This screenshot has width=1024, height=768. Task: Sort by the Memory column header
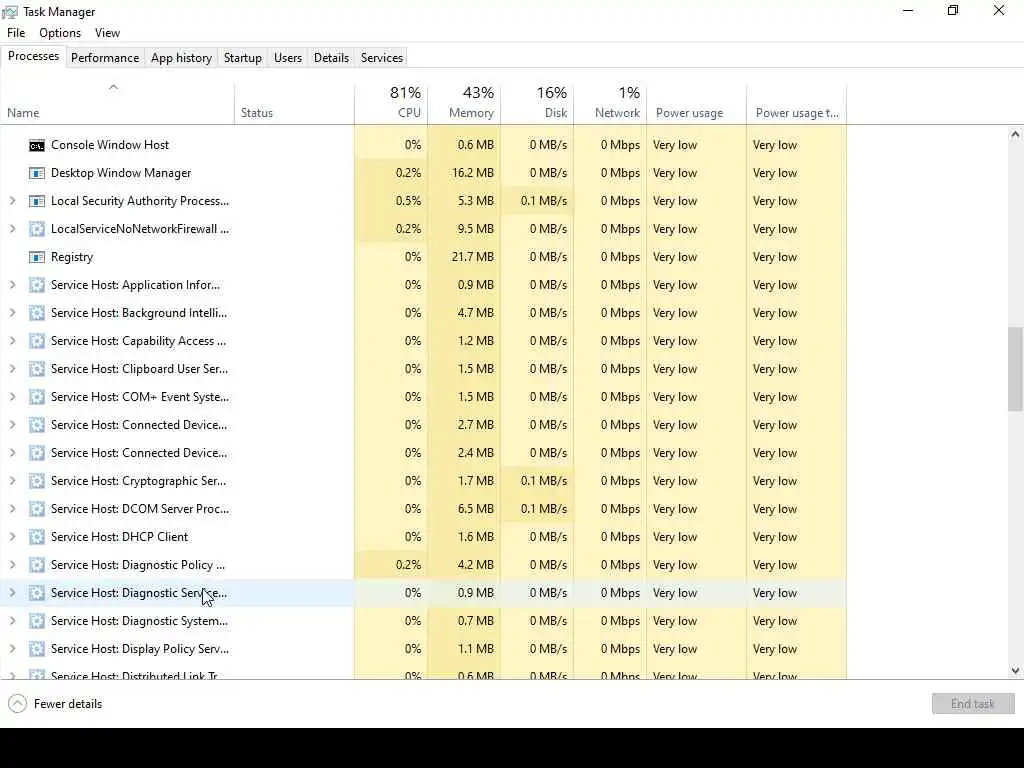click(464, 104)
